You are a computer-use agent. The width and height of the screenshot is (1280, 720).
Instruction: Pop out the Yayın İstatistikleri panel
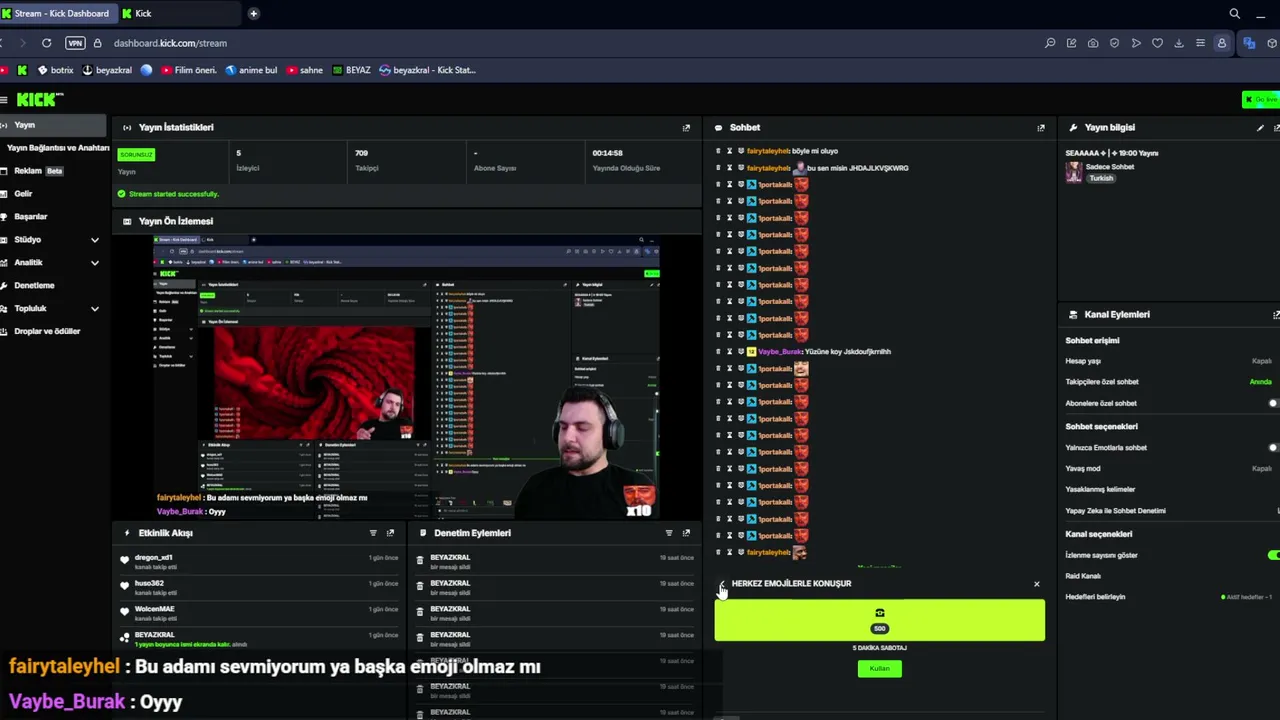686,128
